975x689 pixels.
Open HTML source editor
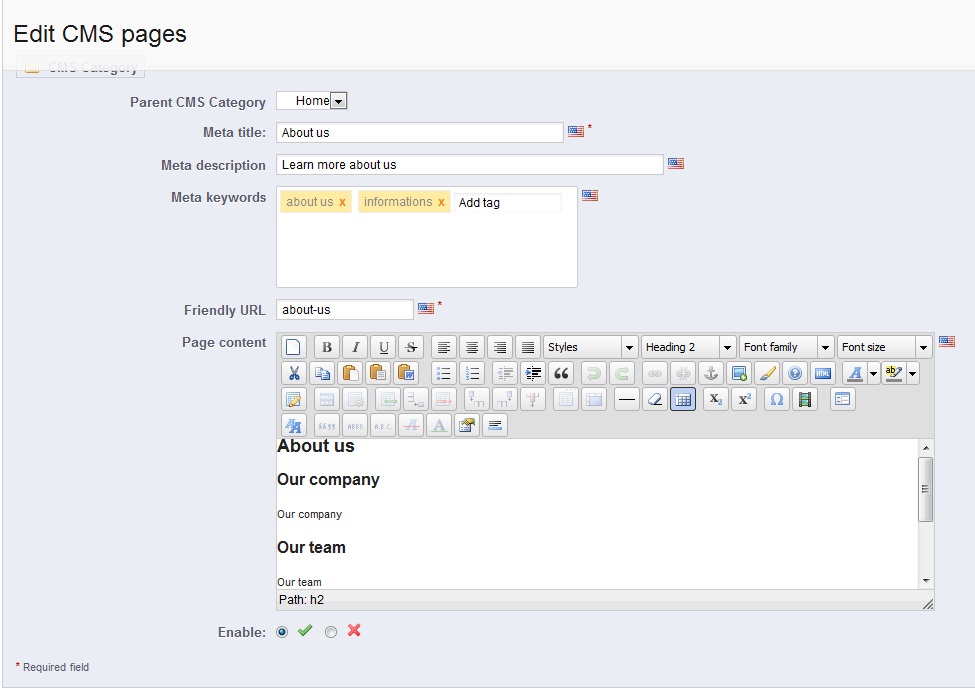[x=822, y=373]
